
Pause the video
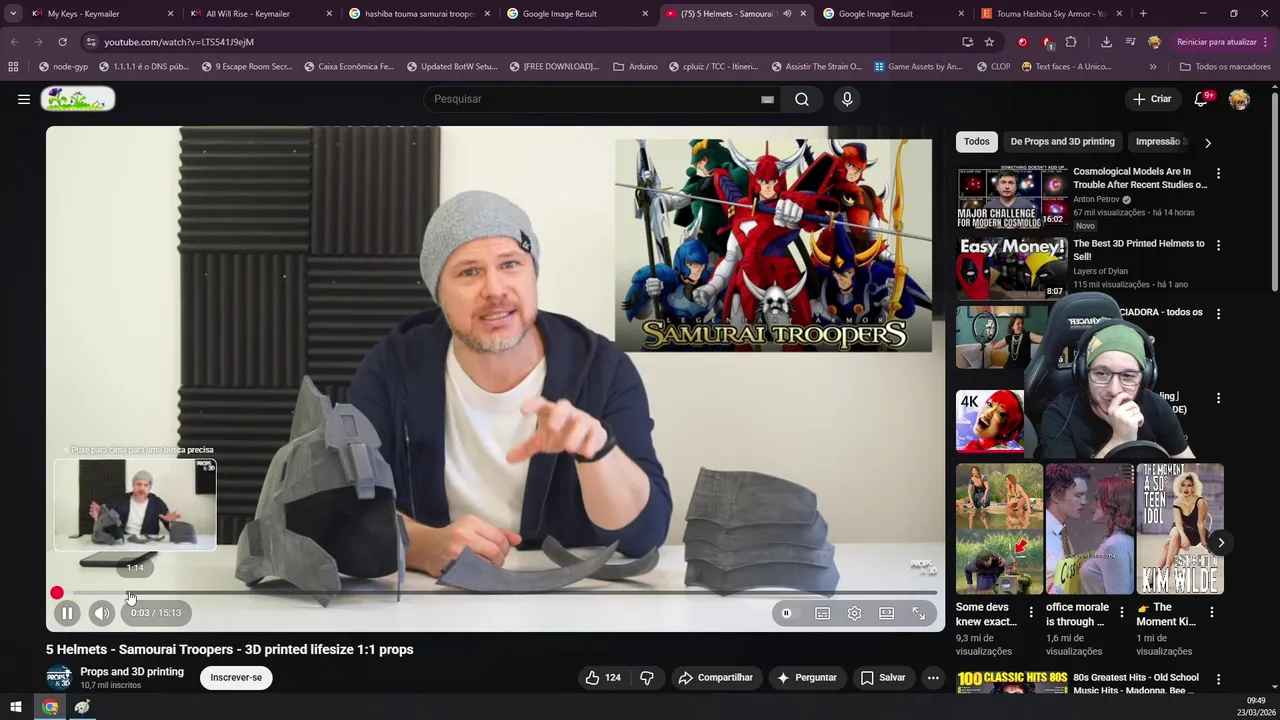[x=67, y=613]
